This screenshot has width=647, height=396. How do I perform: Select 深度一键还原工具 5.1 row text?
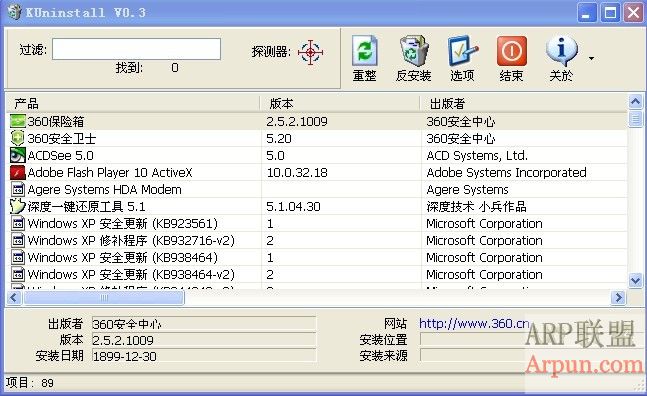(x=86, y=207)
